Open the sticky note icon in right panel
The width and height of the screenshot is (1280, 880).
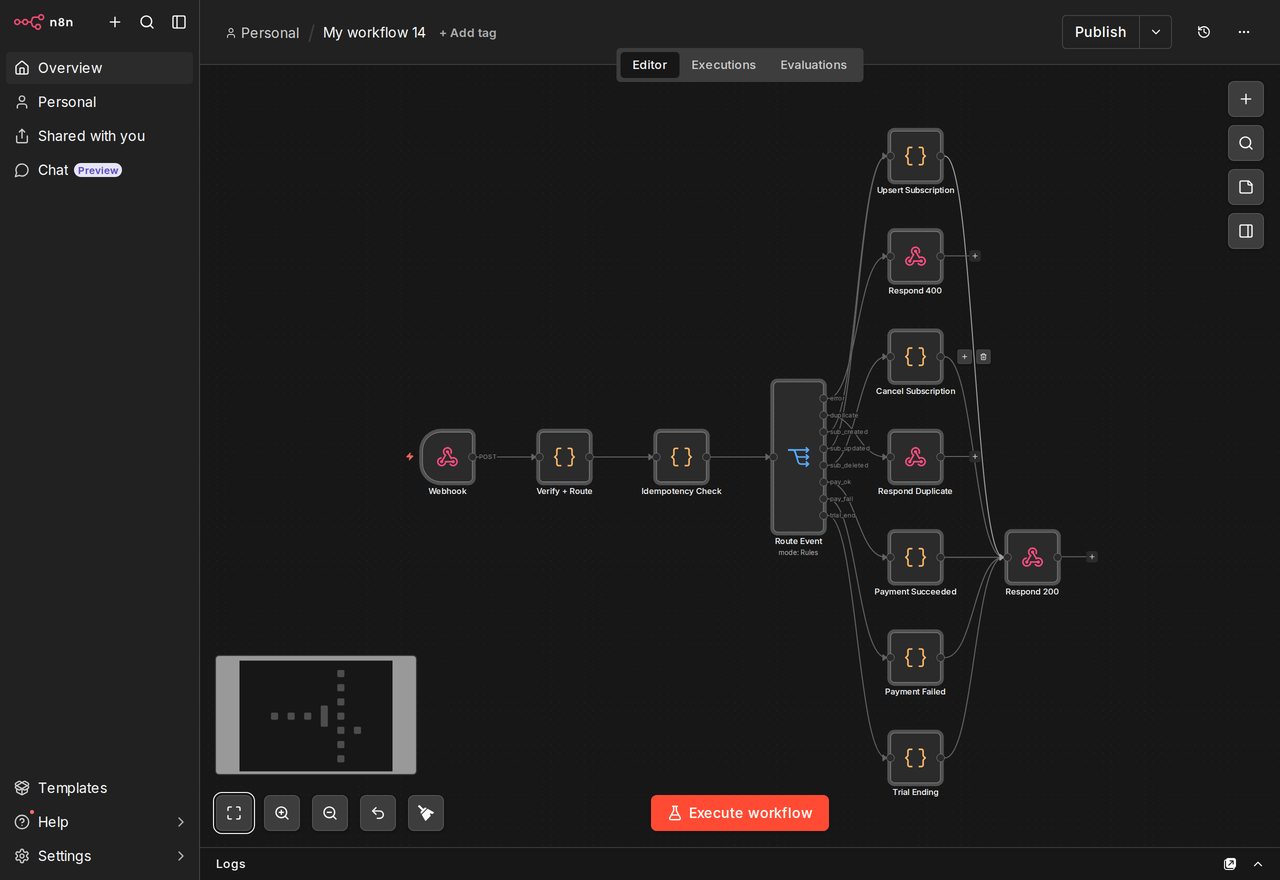click(1246, 187)
